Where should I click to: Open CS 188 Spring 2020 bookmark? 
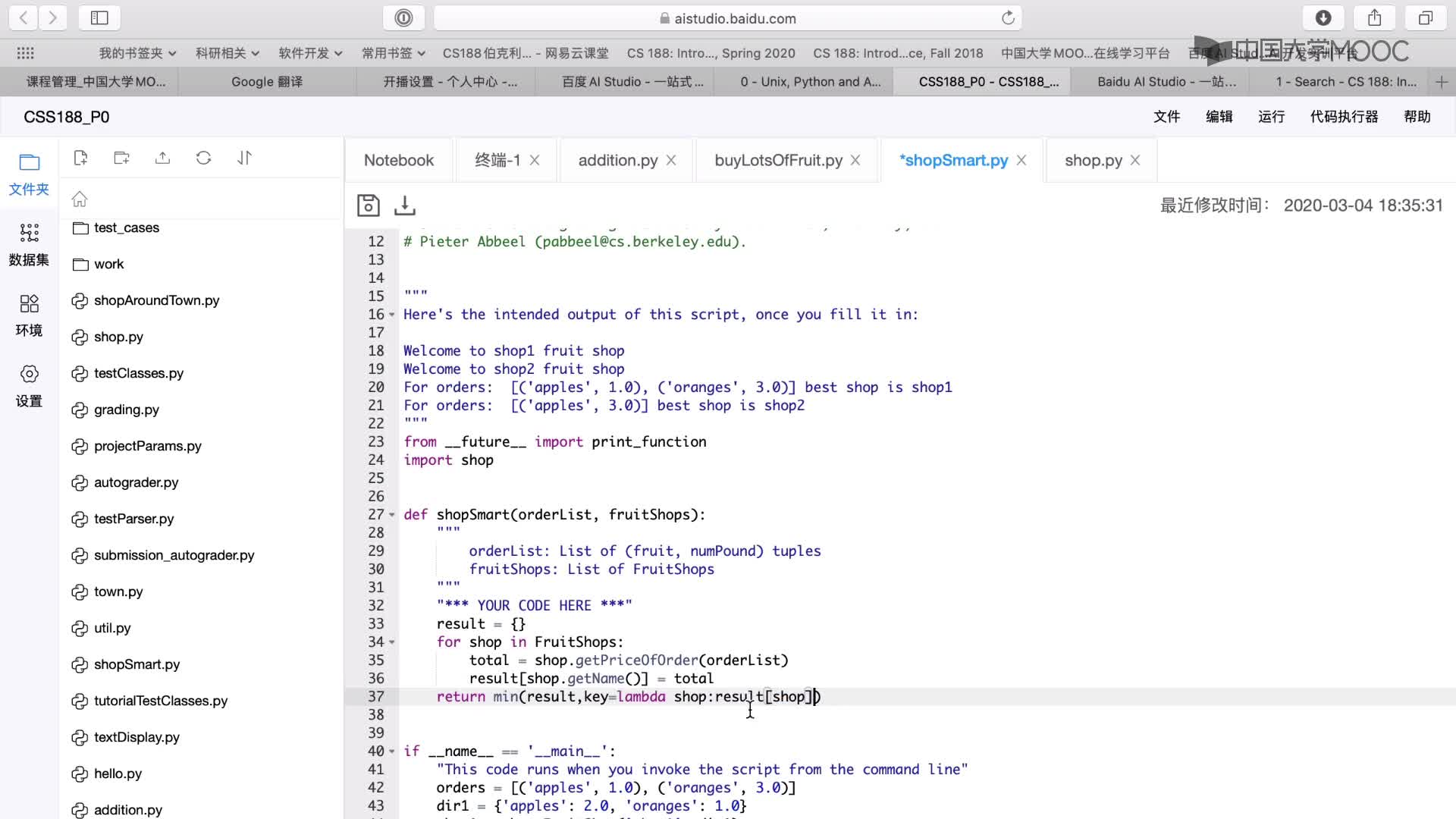click(x=711, y=53)
